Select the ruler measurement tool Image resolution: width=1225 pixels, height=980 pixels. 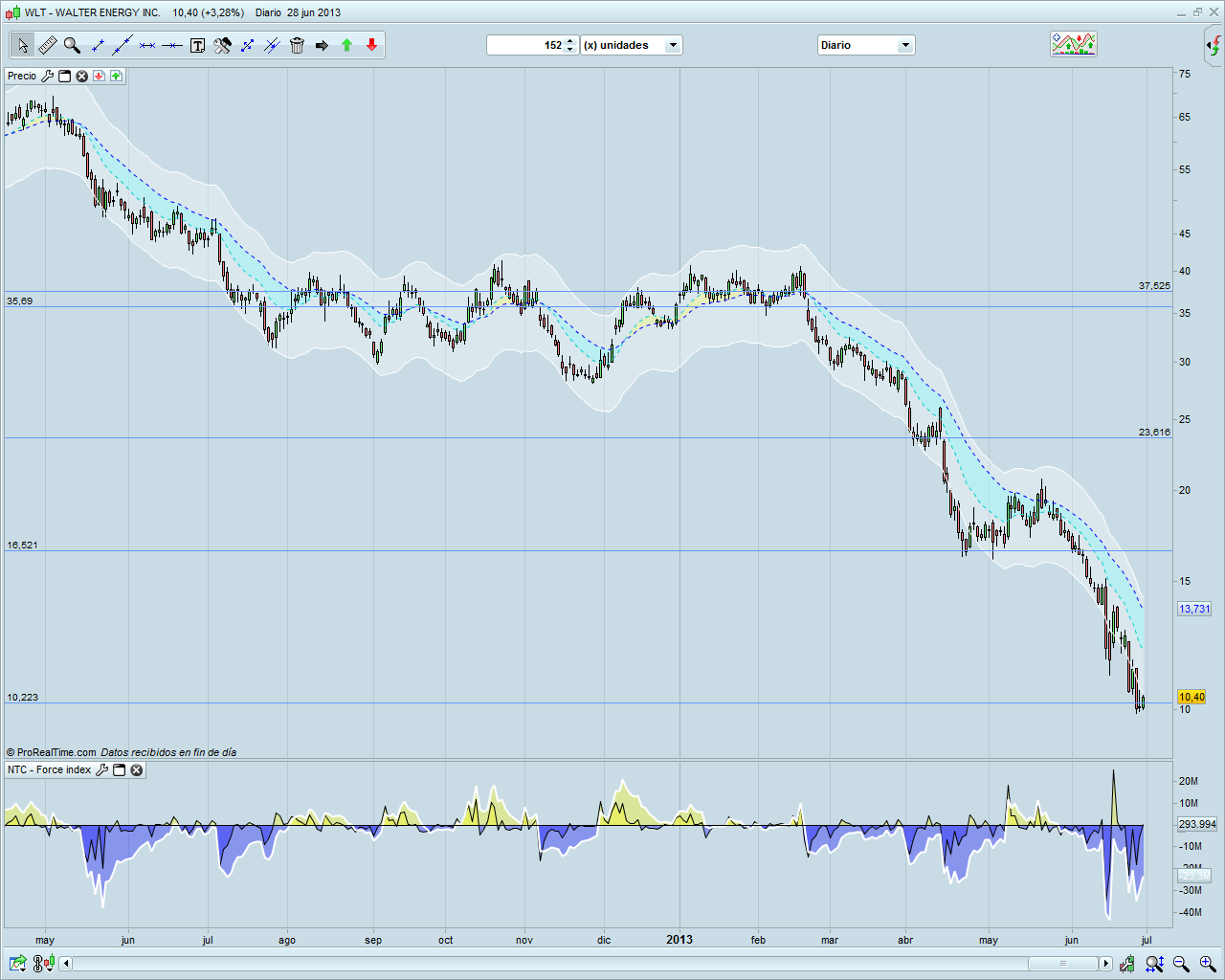tap(47, 45)
